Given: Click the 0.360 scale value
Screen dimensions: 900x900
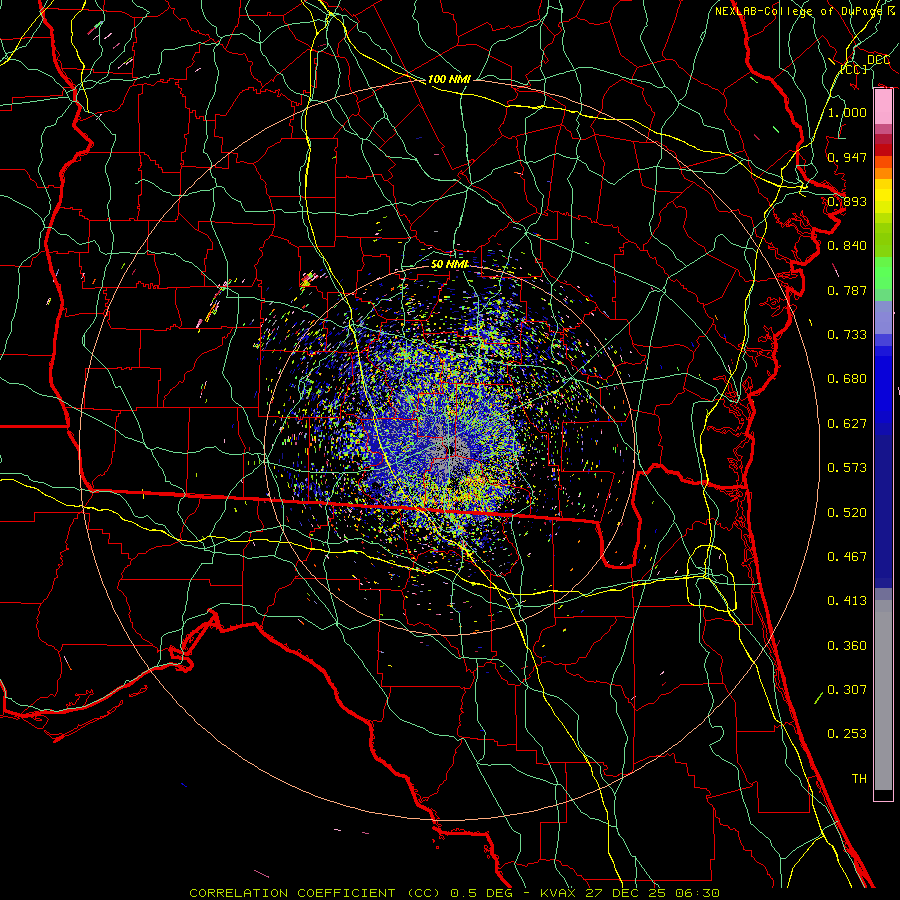Looking at the screenshot, I should tap(847, 646).
